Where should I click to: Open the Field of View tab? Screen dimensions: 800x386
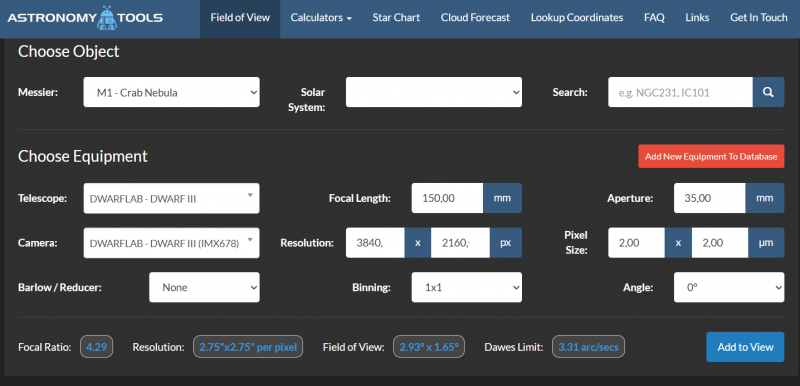point(240,18)
